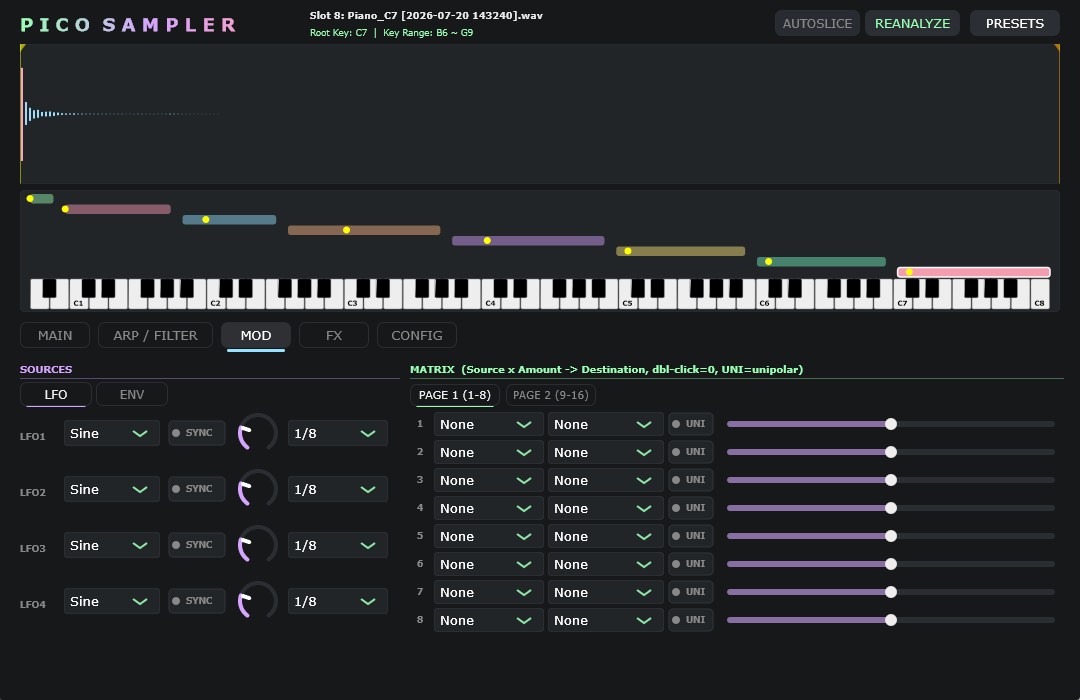Open the LFO1 waveform Sine dropdown

[x=112, y=433]
